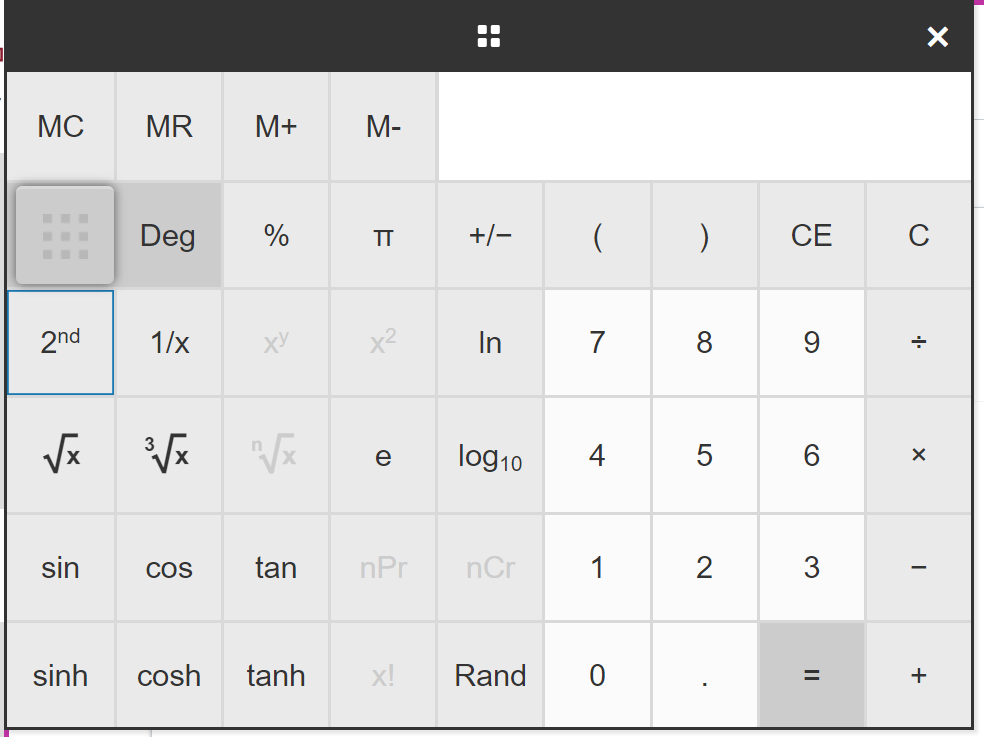
Task: Clear entry with the CE button
Action: tap(811, 236)
